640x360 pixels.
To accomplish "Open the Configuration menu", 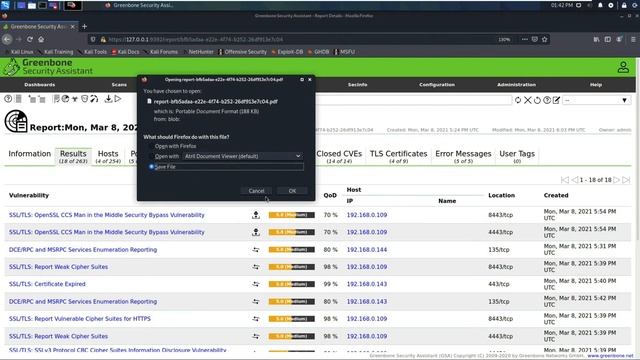I will pyautogui.click(x=437, y=85).
